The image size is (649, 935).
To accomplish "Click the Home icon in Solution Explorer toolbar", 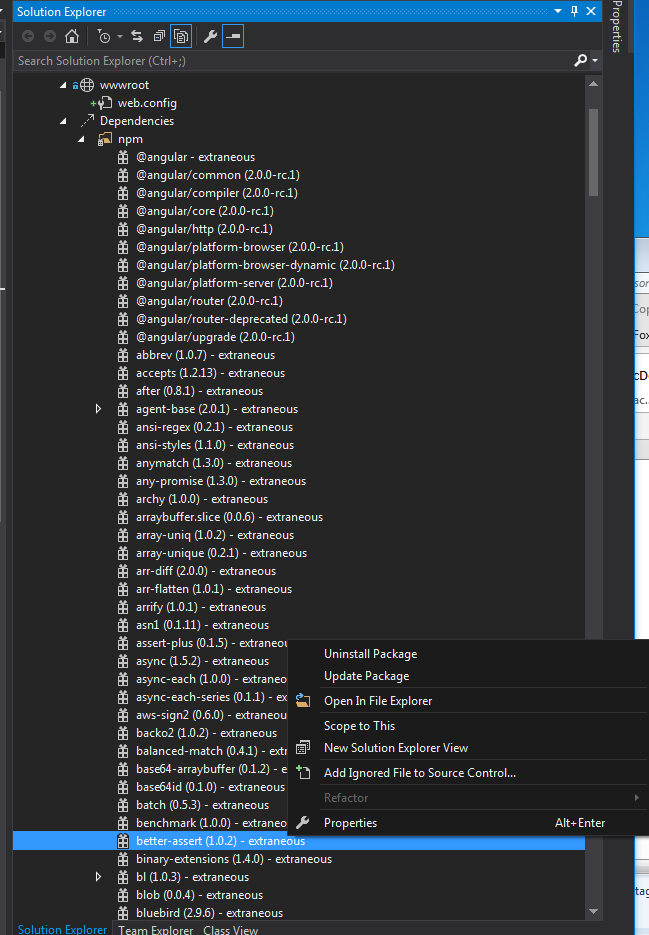I will coord(72,36).
